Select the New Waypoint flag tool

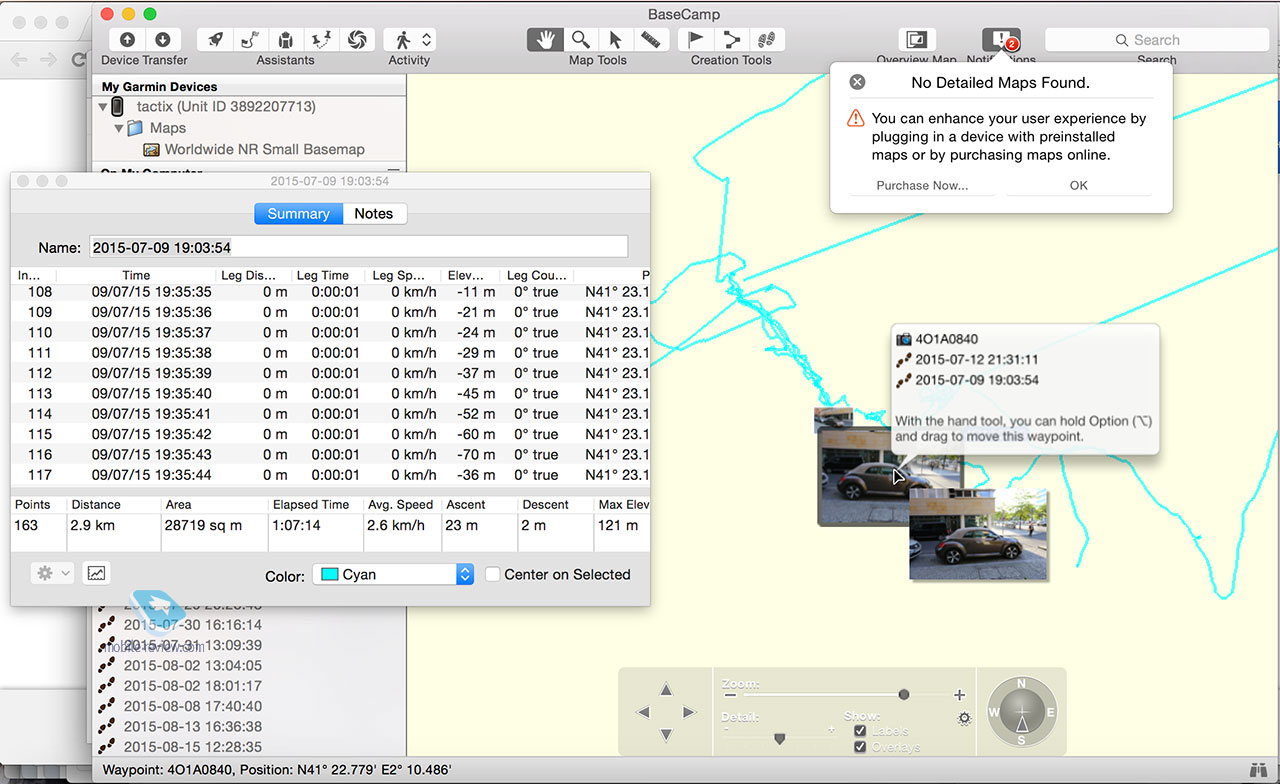pyautogui.click(x=696, y=40)
